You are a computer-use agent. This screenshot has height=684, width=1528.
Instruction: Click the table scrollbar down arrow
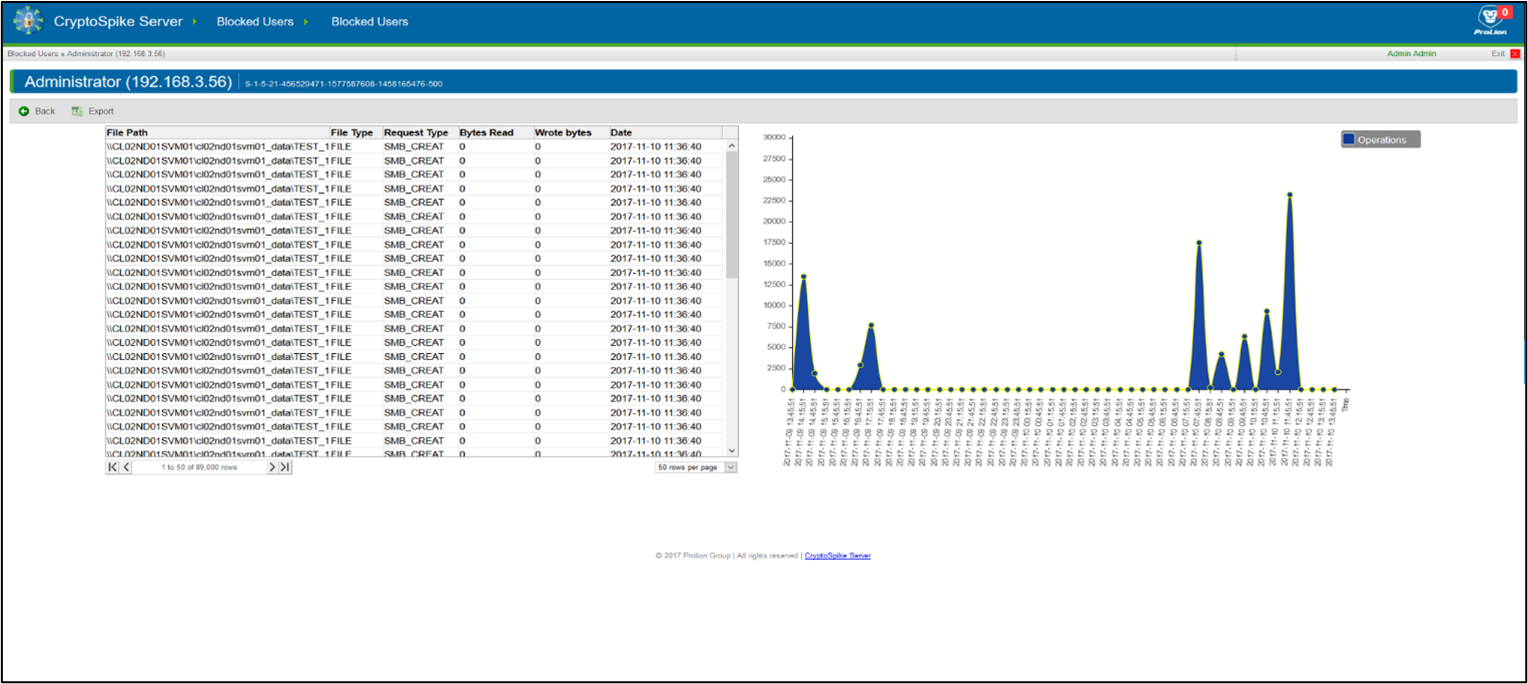pyautogui.click(x=731, y=451)
